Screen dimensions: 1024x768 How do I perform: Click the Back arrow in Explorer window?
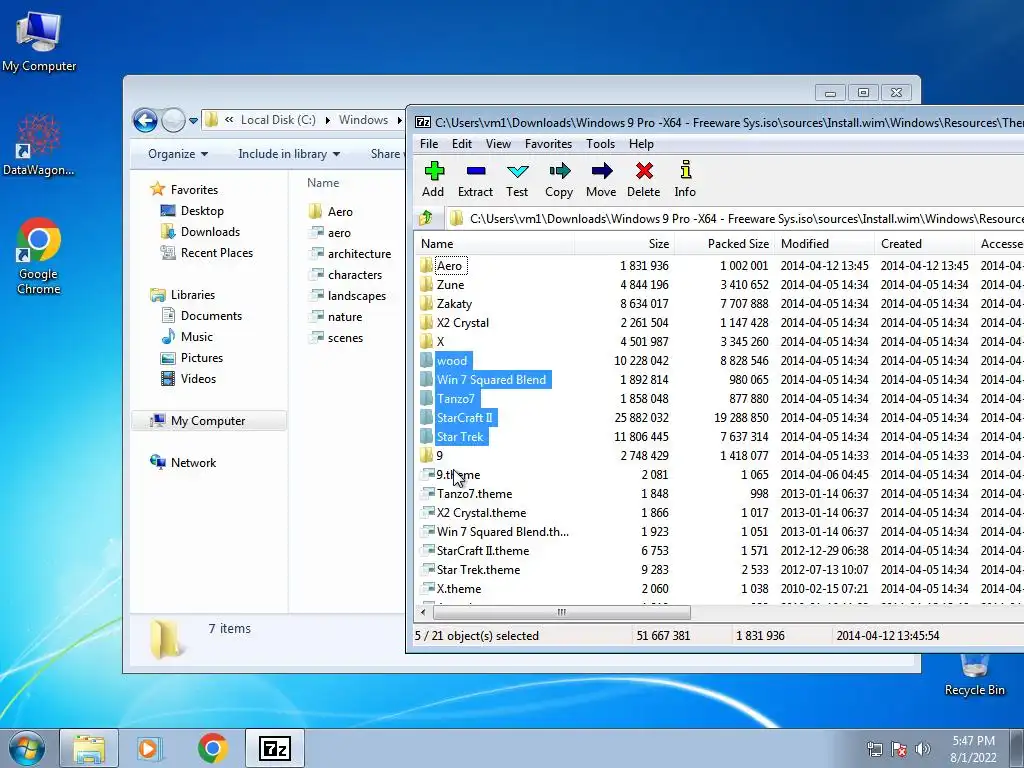[145, 120]
